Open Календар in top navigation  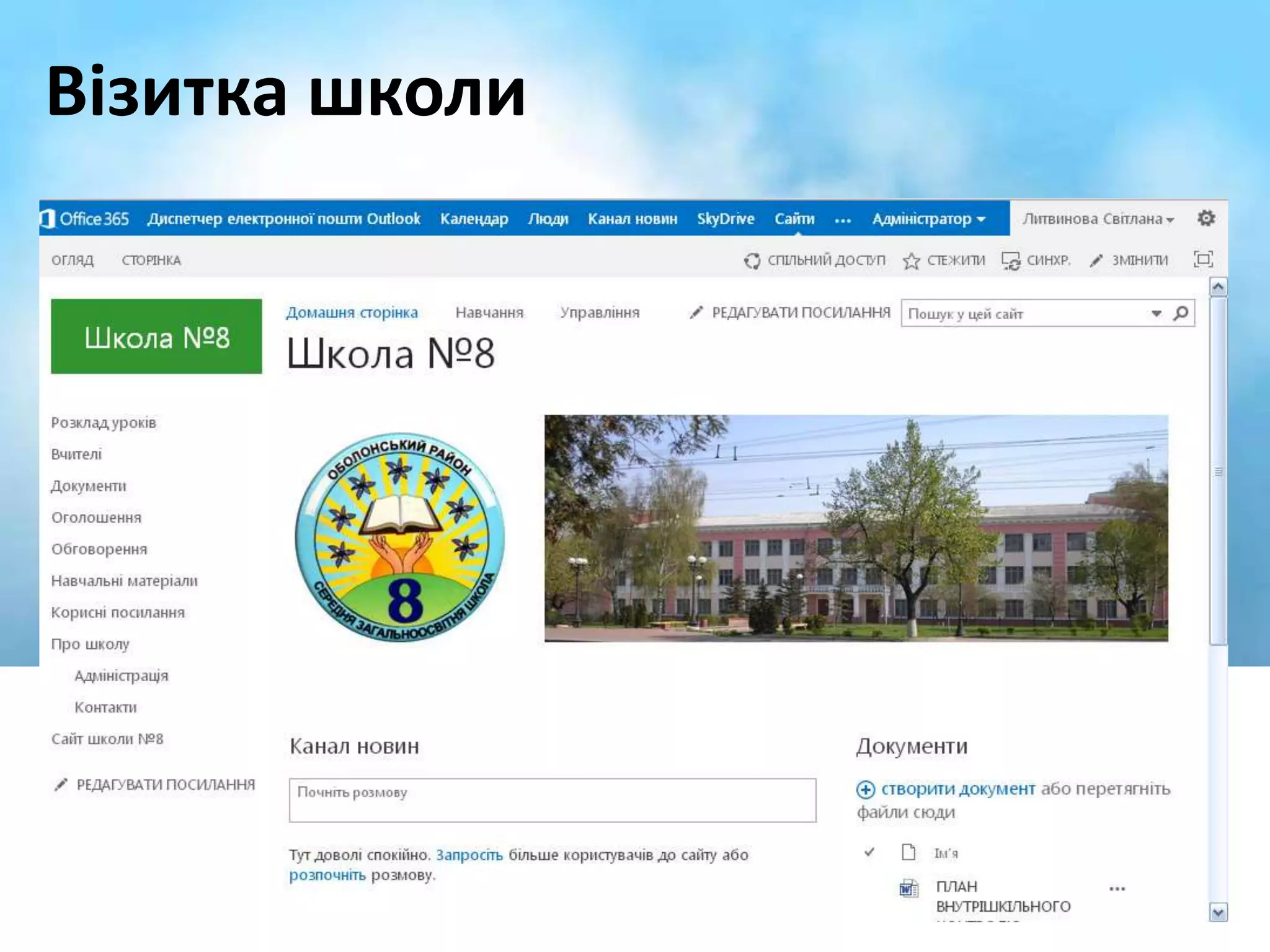[474, 219]
